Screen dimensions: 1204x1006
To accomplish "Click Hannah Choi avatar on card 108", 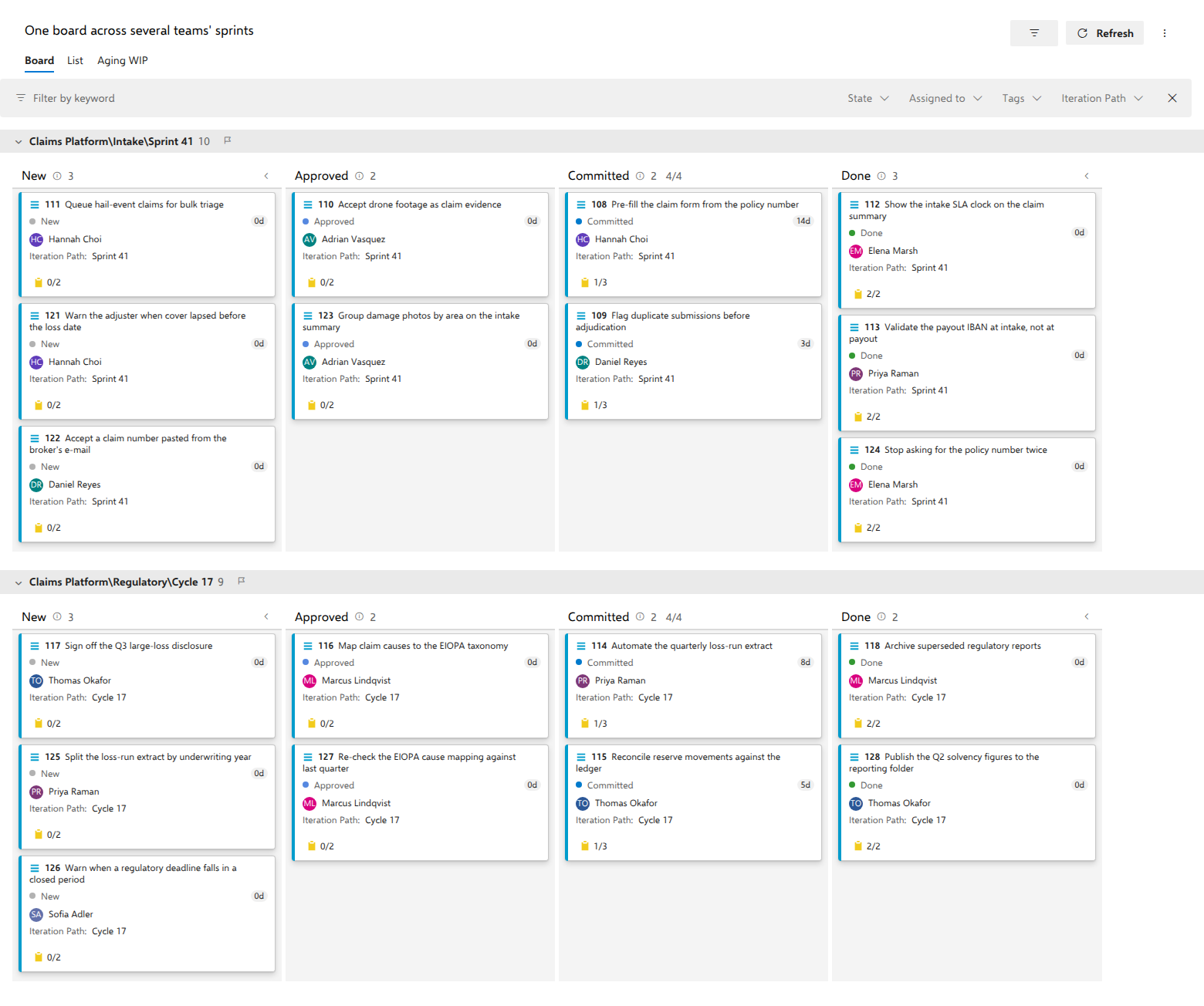I will [x=583, y=239].
